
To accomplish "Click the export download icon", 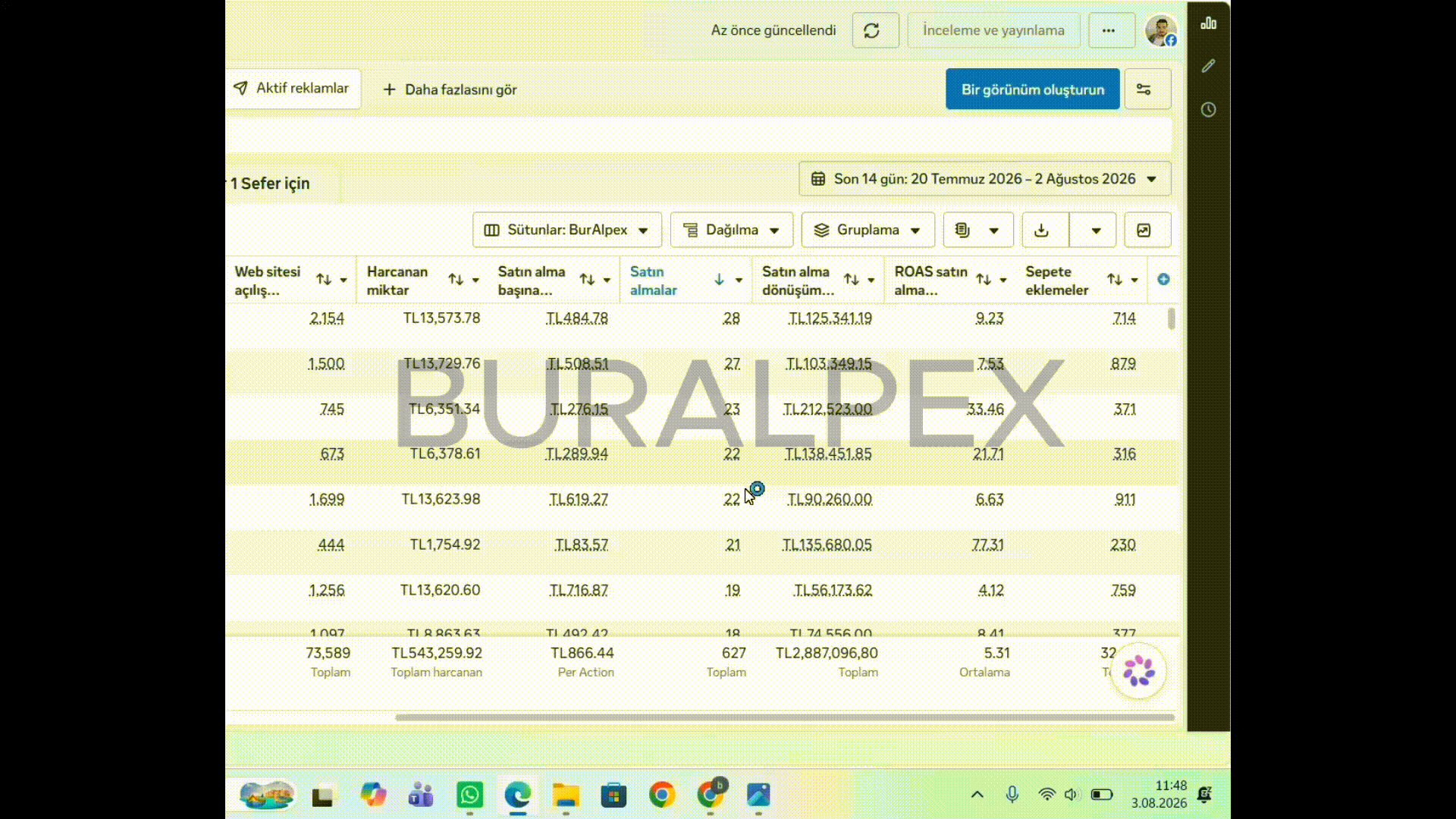I will [1044, 230].
